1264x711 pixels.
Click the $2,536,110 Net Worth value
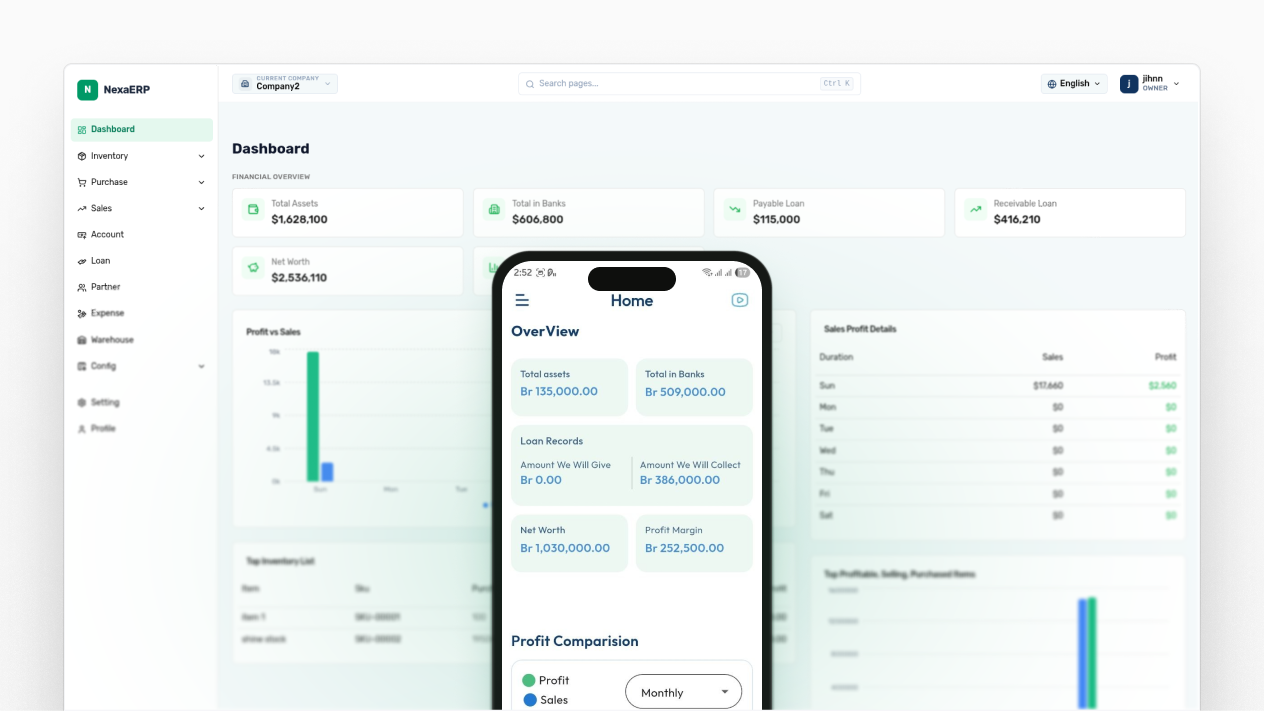click(299, 278)
